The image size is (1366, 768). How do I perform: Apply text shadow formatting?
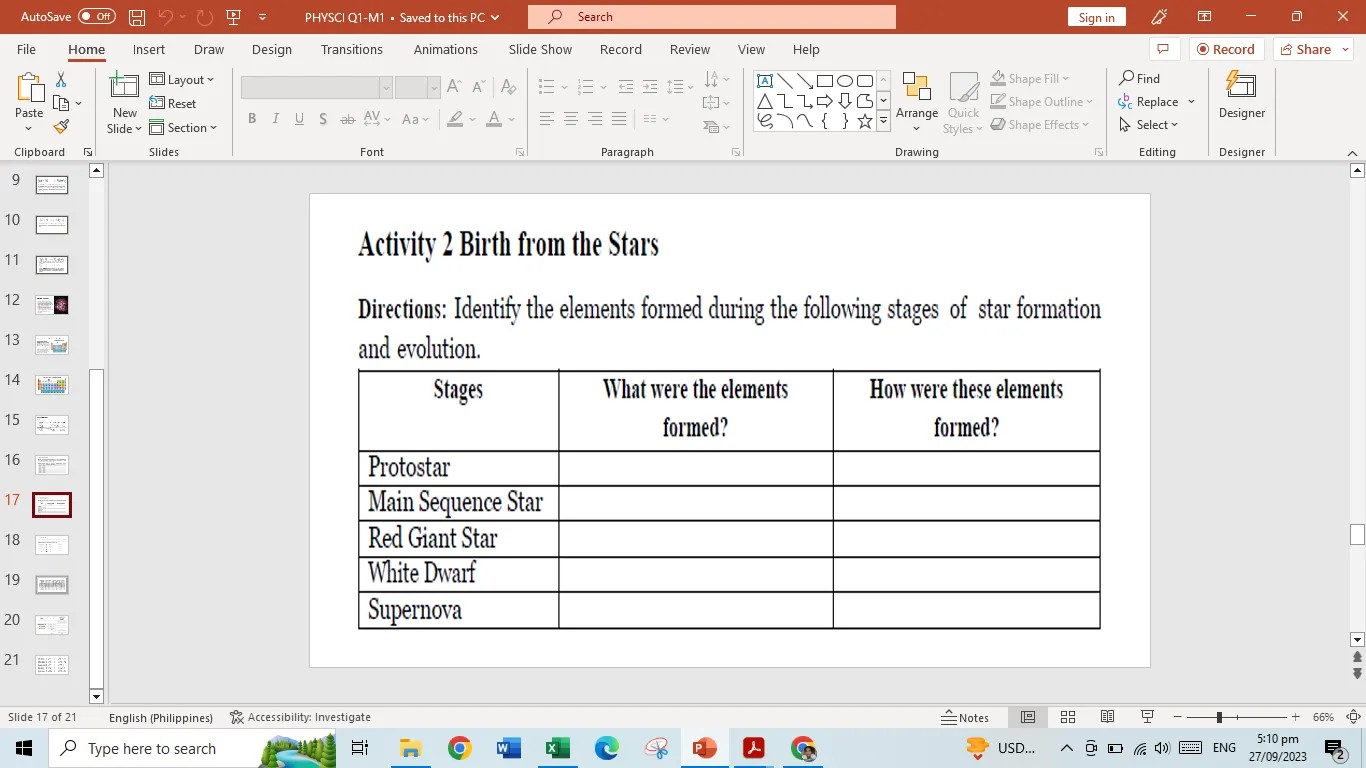(322, 119)
